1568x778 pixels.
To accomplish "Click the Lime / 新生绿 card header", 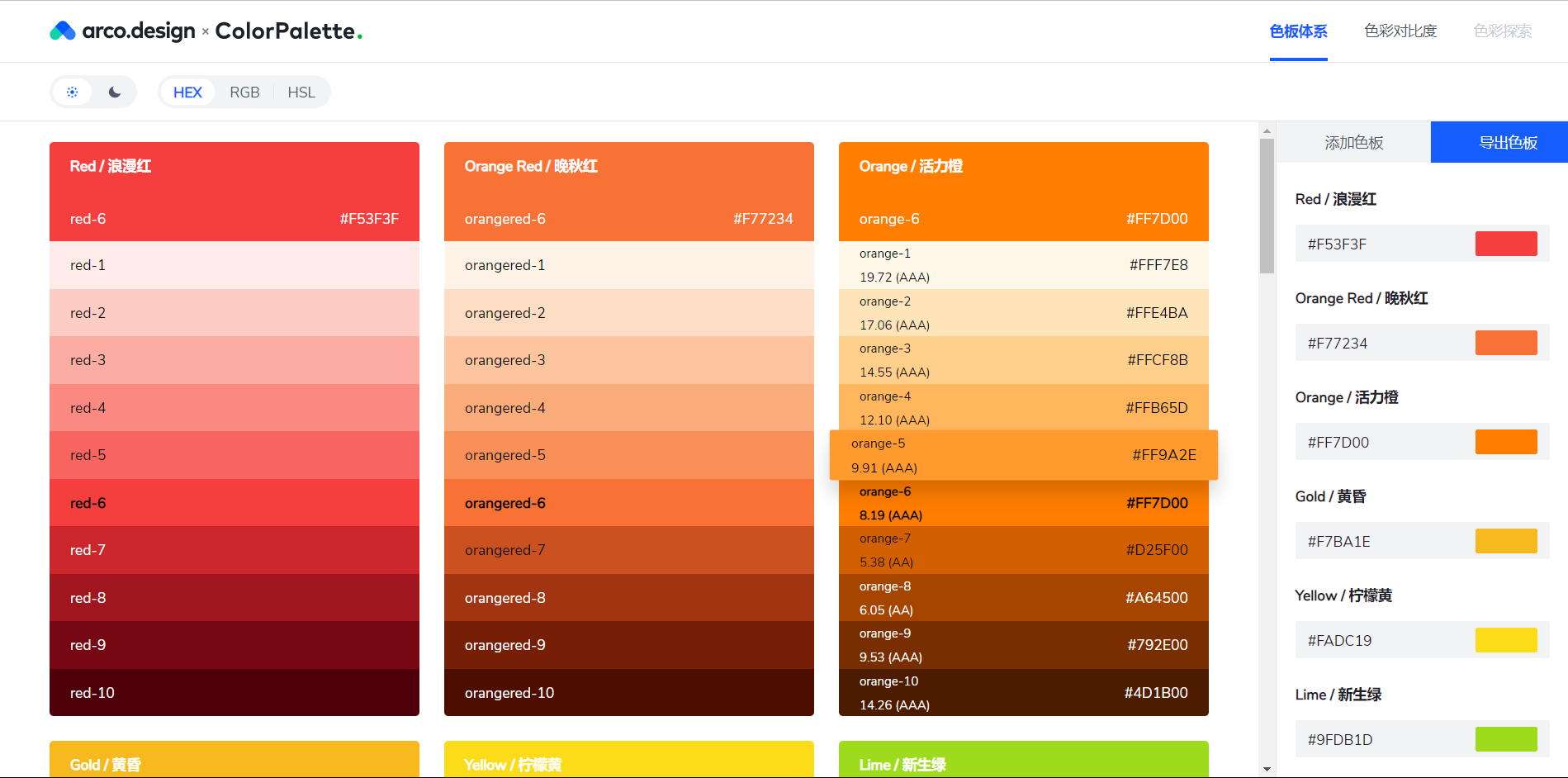I will point(1024,760).
